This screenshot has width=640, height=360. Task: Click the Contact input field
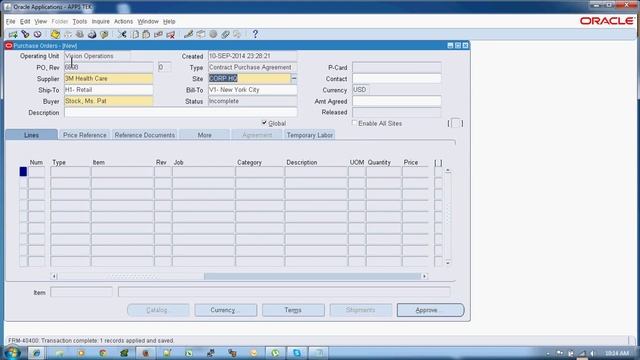[x=397, y=78]
